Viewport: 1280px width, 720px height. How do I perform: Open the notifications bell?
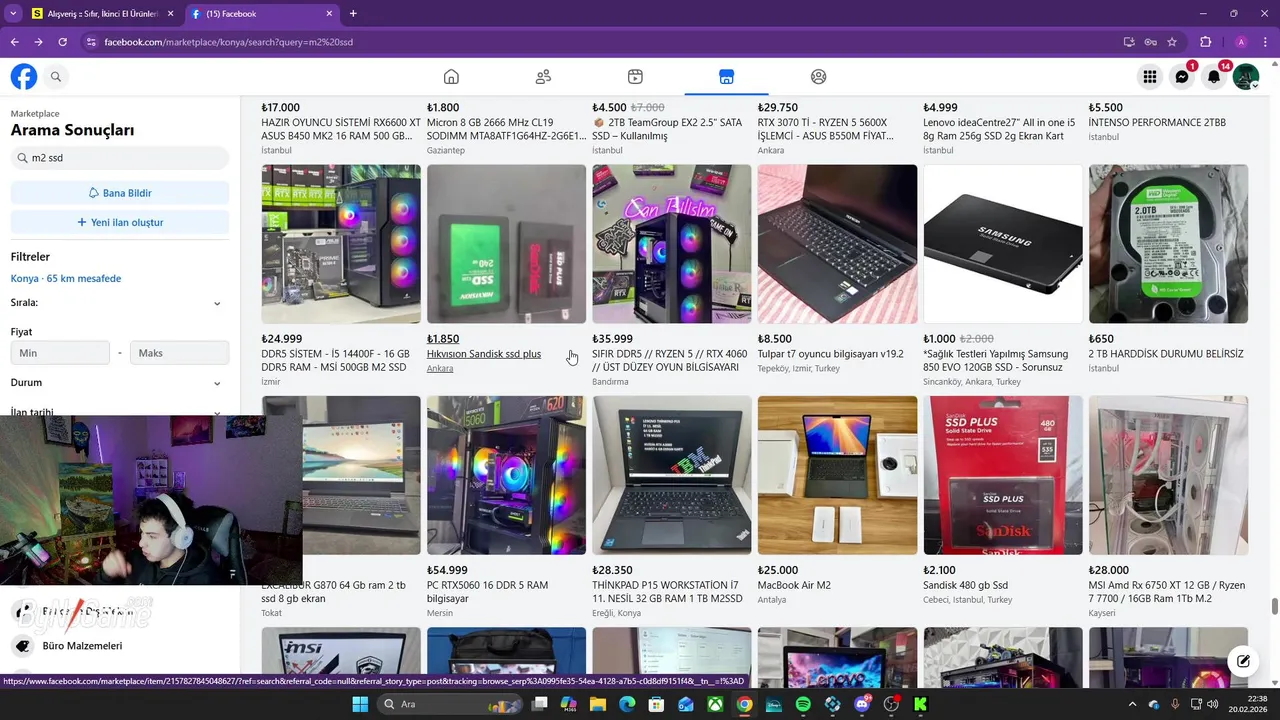pos(1214,77)
